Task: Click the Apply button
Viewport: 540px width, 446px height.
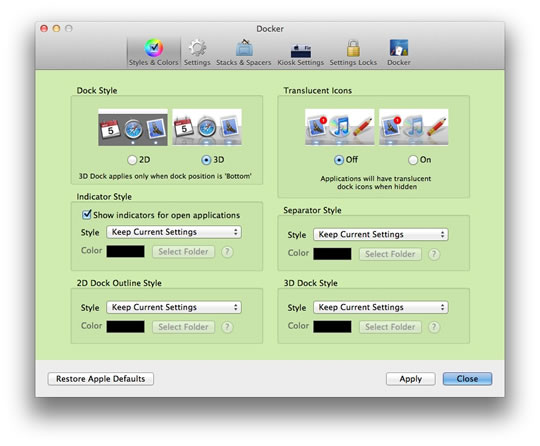Action: pyautogui.click(x=411, y=379)
